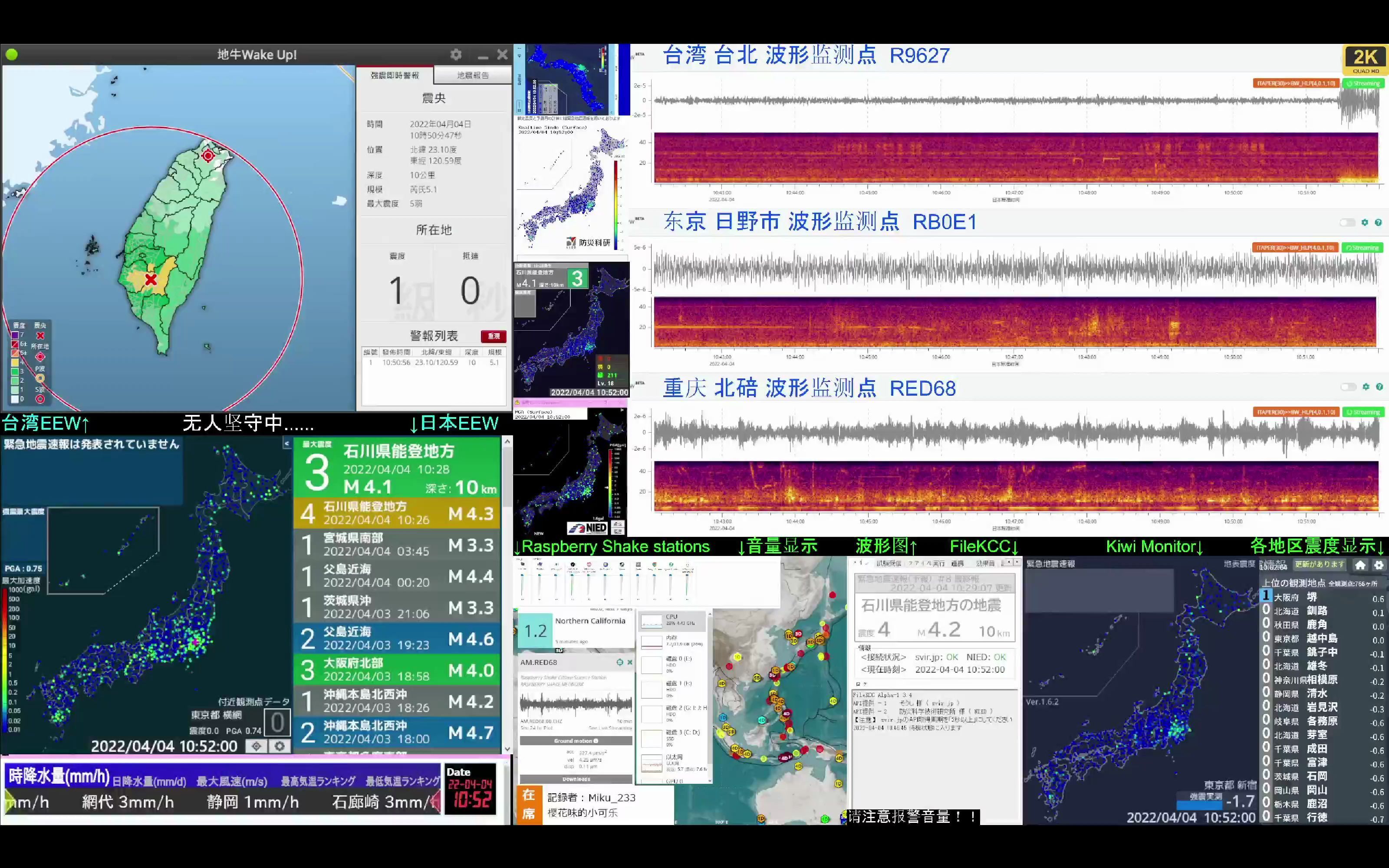The image size is (1389, 868).
Task: Click the orange filter label on RB0E1 panel
Action: 1295,248
